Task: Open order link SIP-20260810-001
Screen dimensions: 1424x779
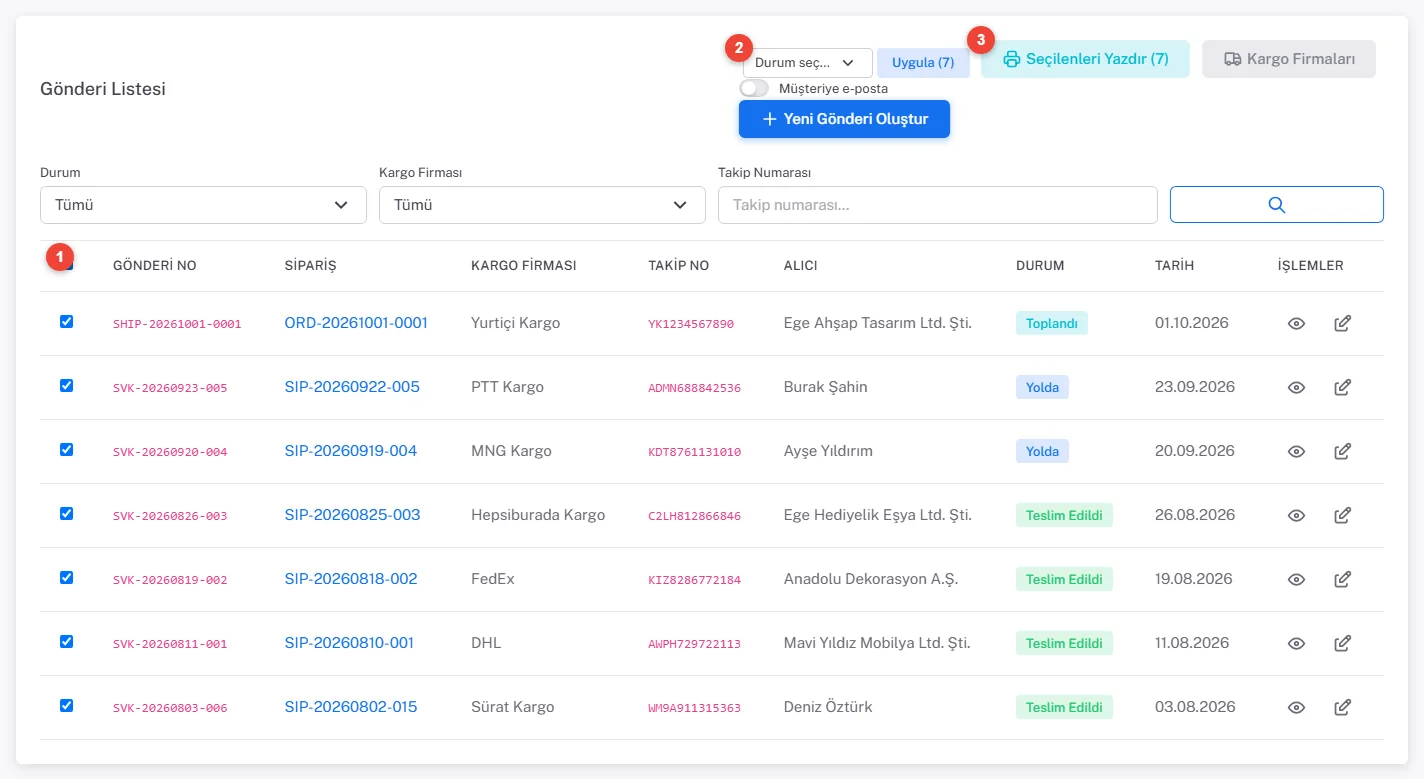Action: coord(349,643)
